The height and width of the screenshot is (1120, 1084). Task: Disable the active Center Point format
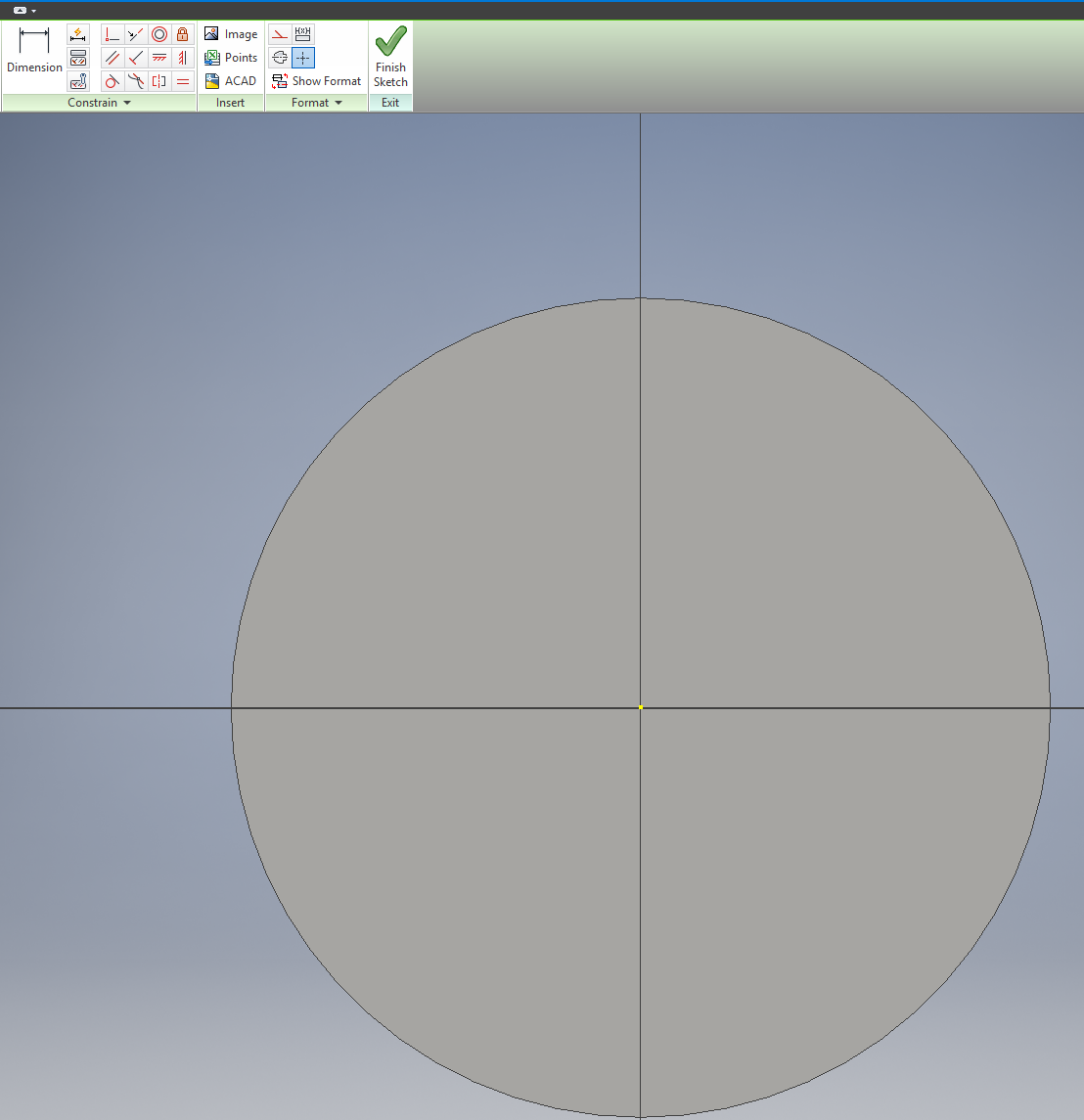303,57
